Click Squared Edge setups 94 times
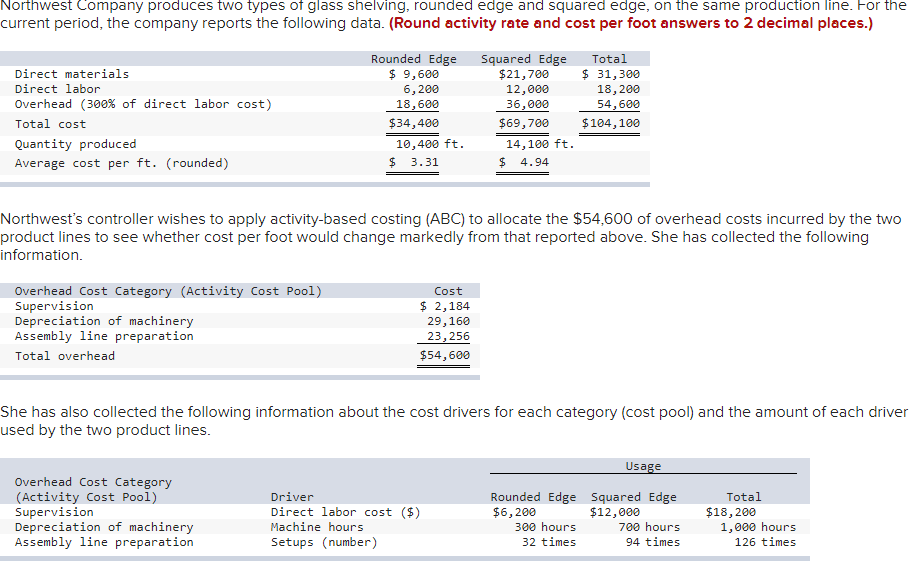Viewport: 912px width, 580px height. click(653, 542)
